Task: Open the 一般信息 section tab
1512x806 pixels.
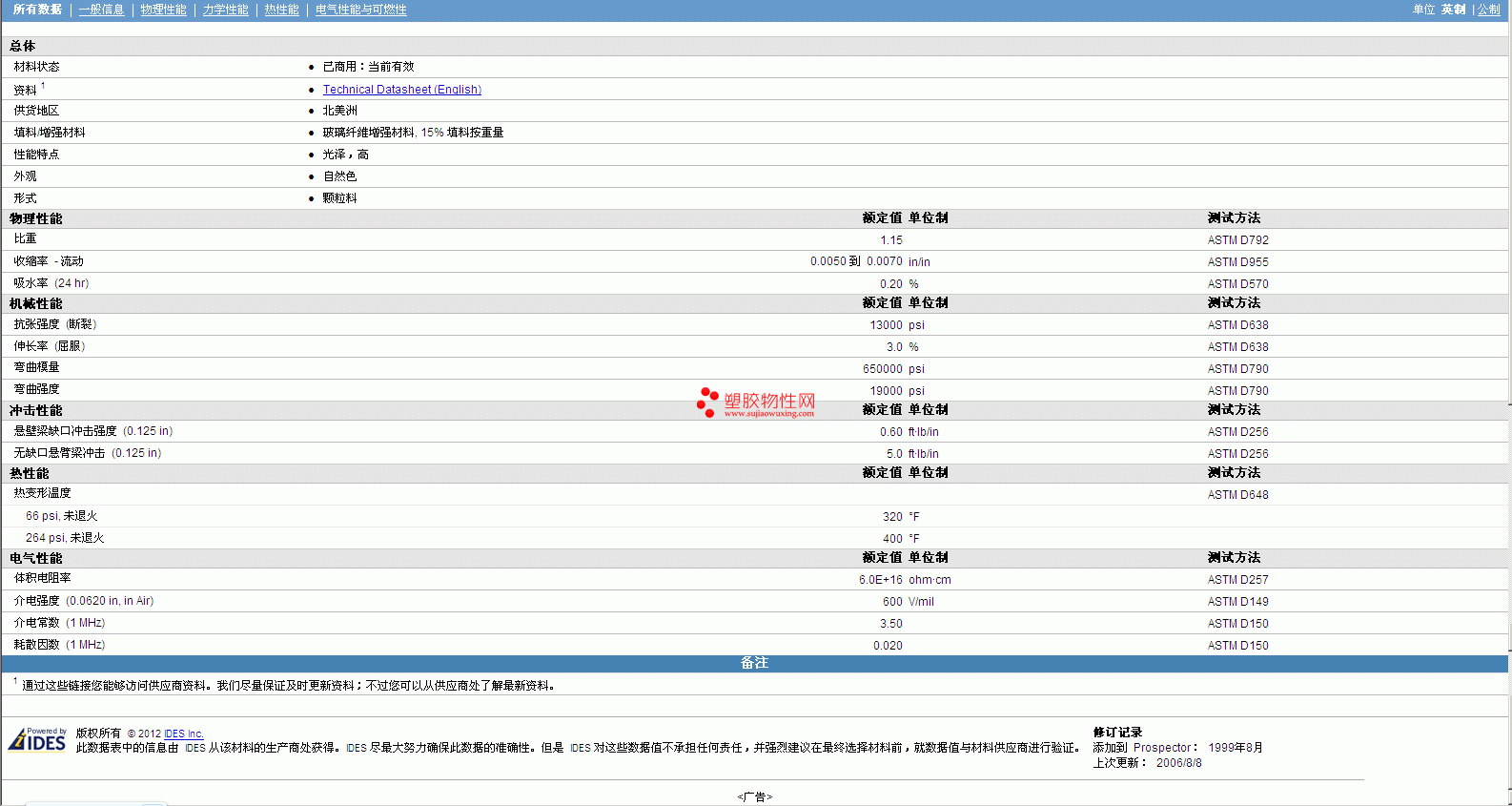Action: (101, 10)
